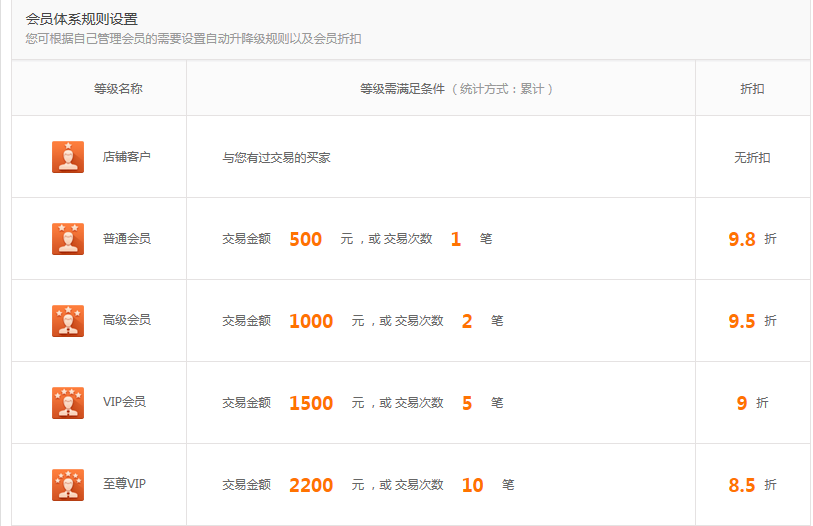Click the 店铺客户 level icon
Viewport: 813px width, 526px height.
[x=68, y=157]
